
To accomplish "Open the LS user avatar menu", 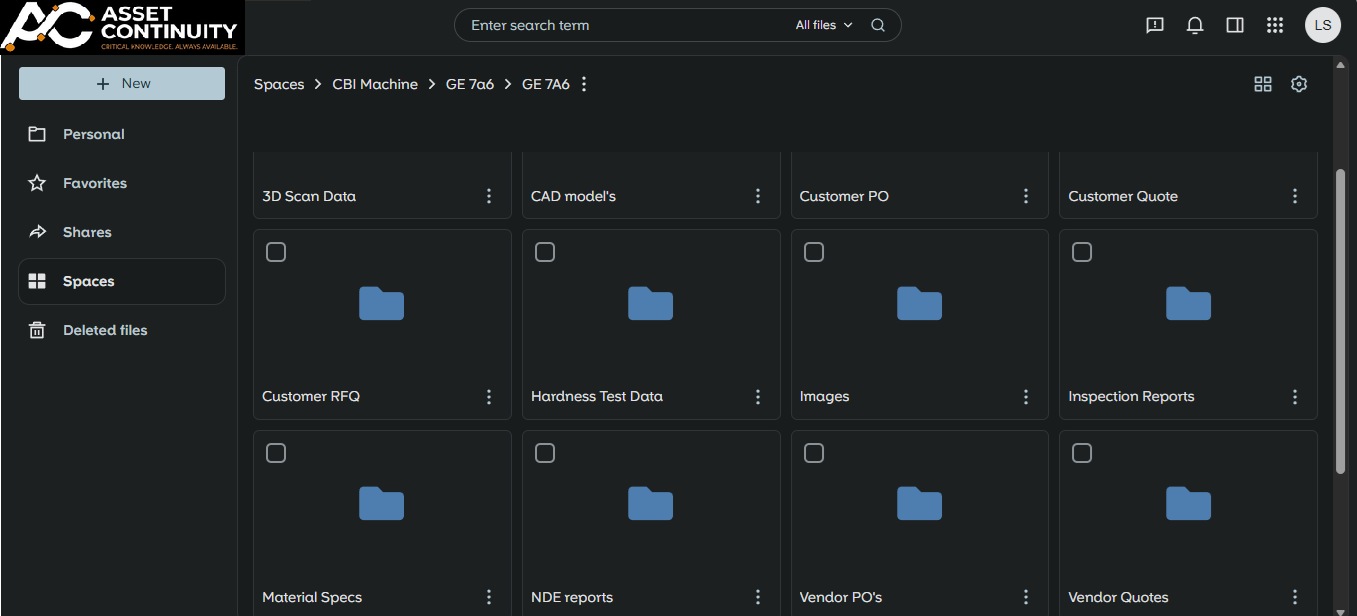I will tap(1323, 25).
